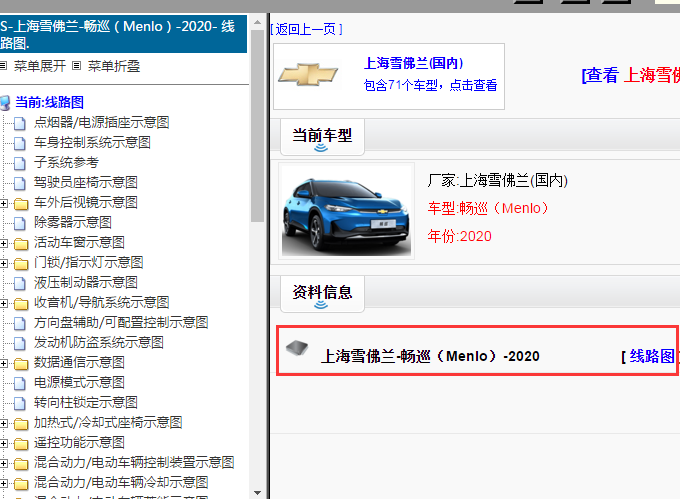
Task: Expand the 加热式/冷却式座椅示意图 tree node
Action: 3,423
